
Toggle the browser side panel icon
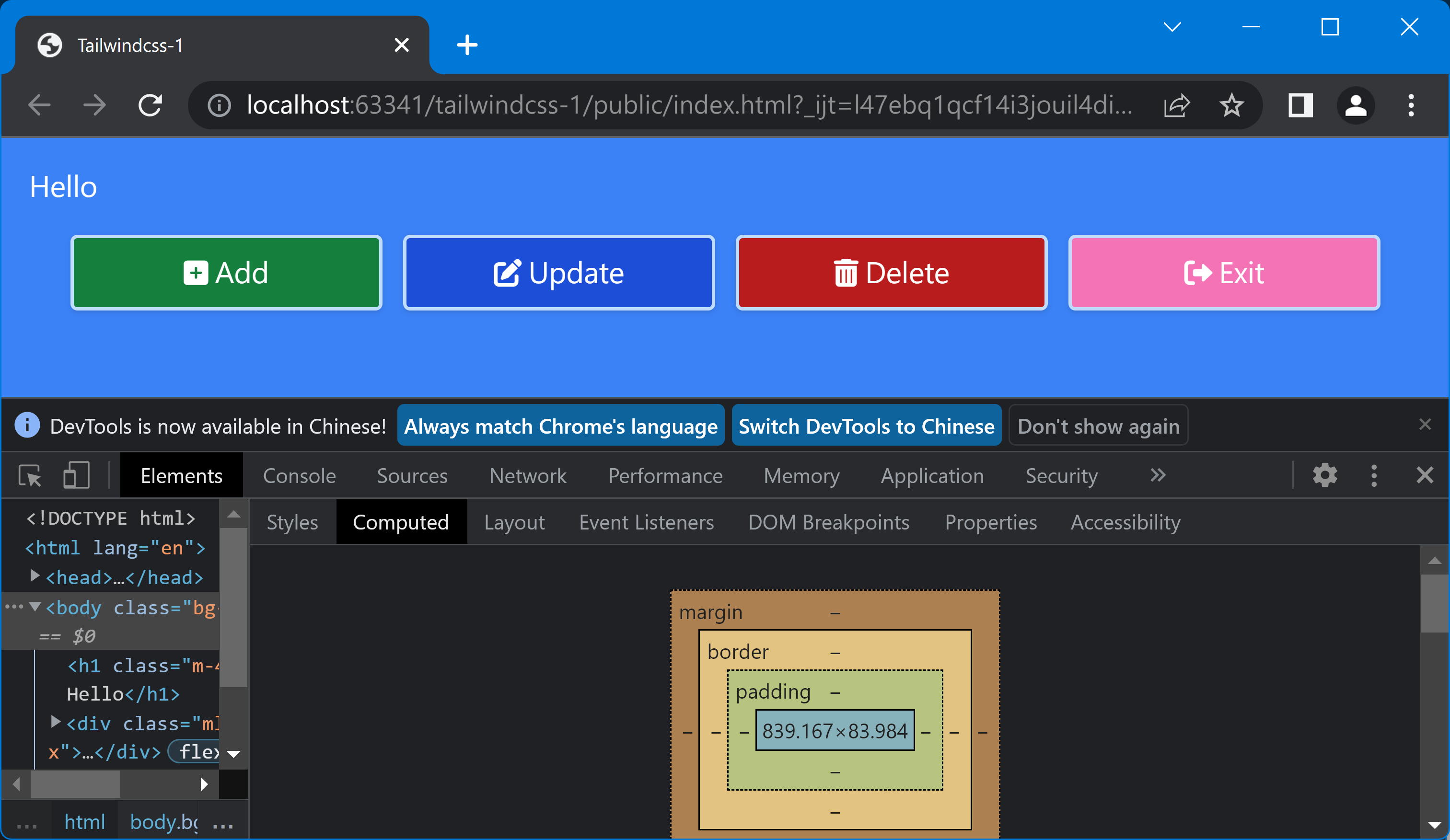[x=1300, y=105]
